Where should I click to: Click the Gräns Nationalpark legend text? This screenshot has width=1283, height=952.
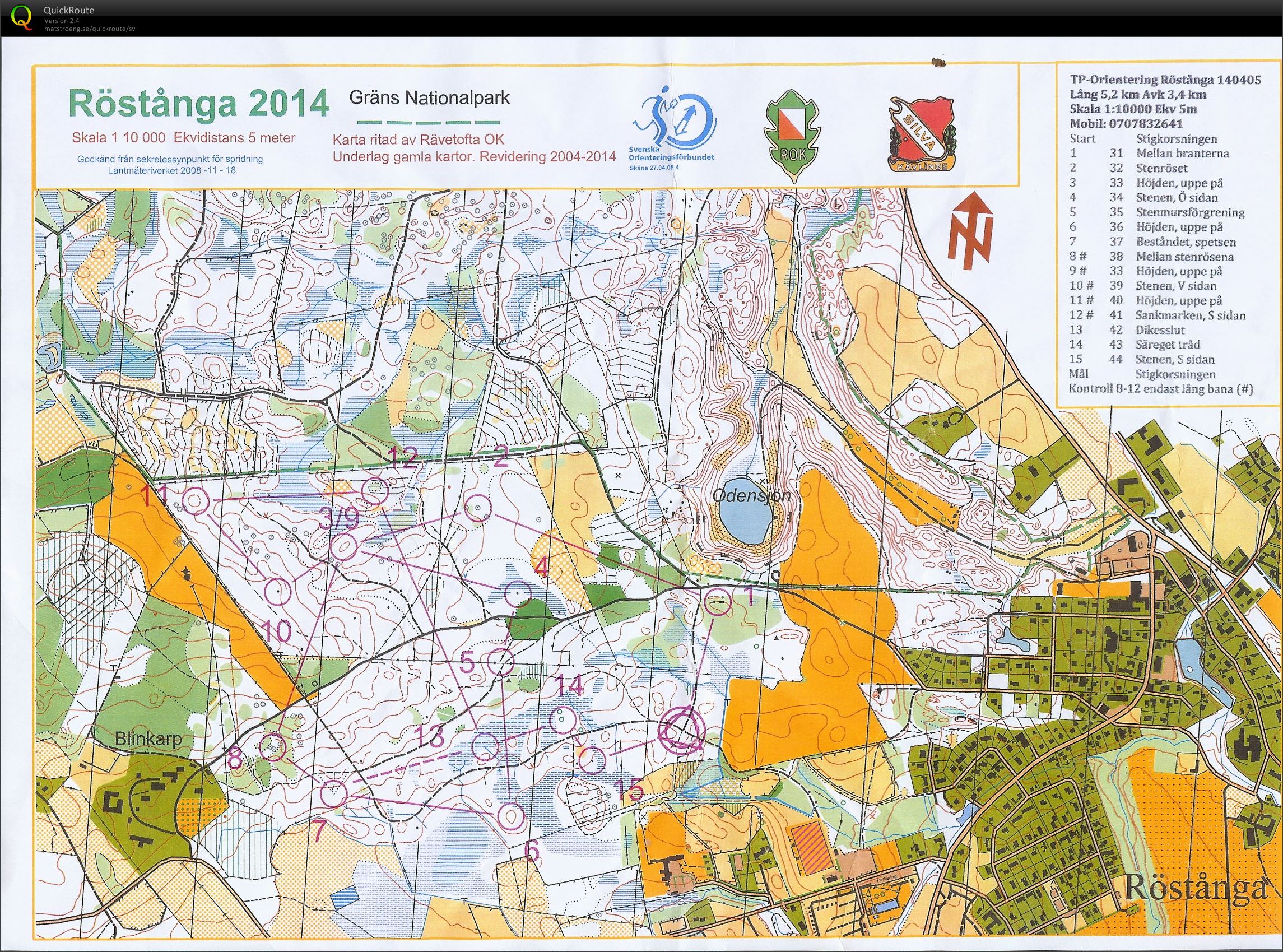429,97
